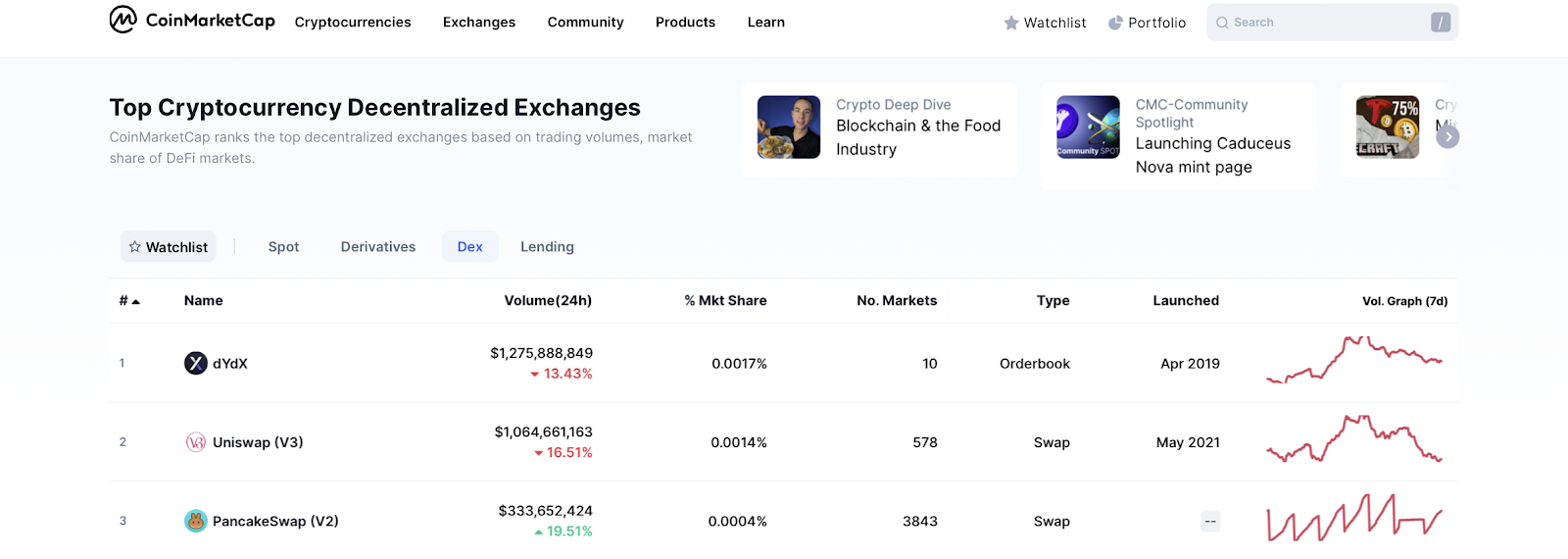1568x559 pixels.
Task: Select the Dex tab
Action: click(x=470, y=247)
